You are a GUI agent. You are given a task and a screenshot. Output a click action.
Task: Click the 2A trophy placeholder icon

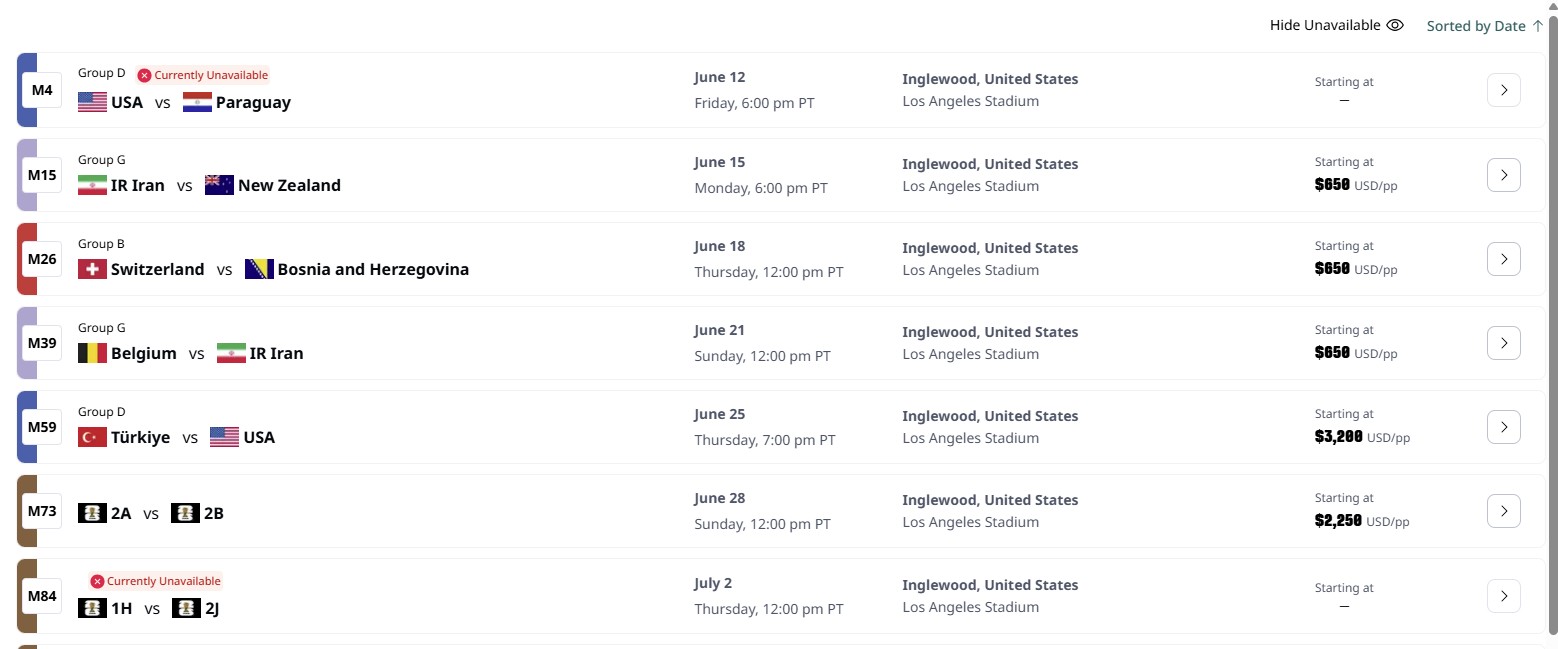pyautogui.click(x=92, y=513)
